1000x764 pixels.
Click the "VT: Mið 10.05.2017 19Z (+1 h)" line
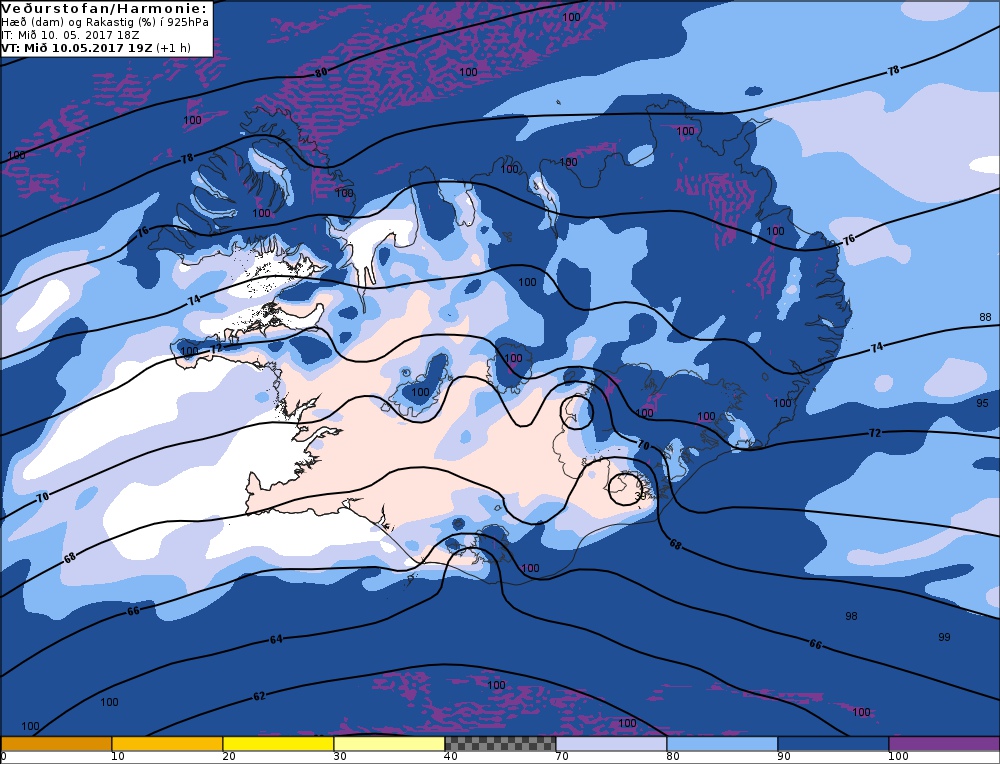(x=96, y=48)
